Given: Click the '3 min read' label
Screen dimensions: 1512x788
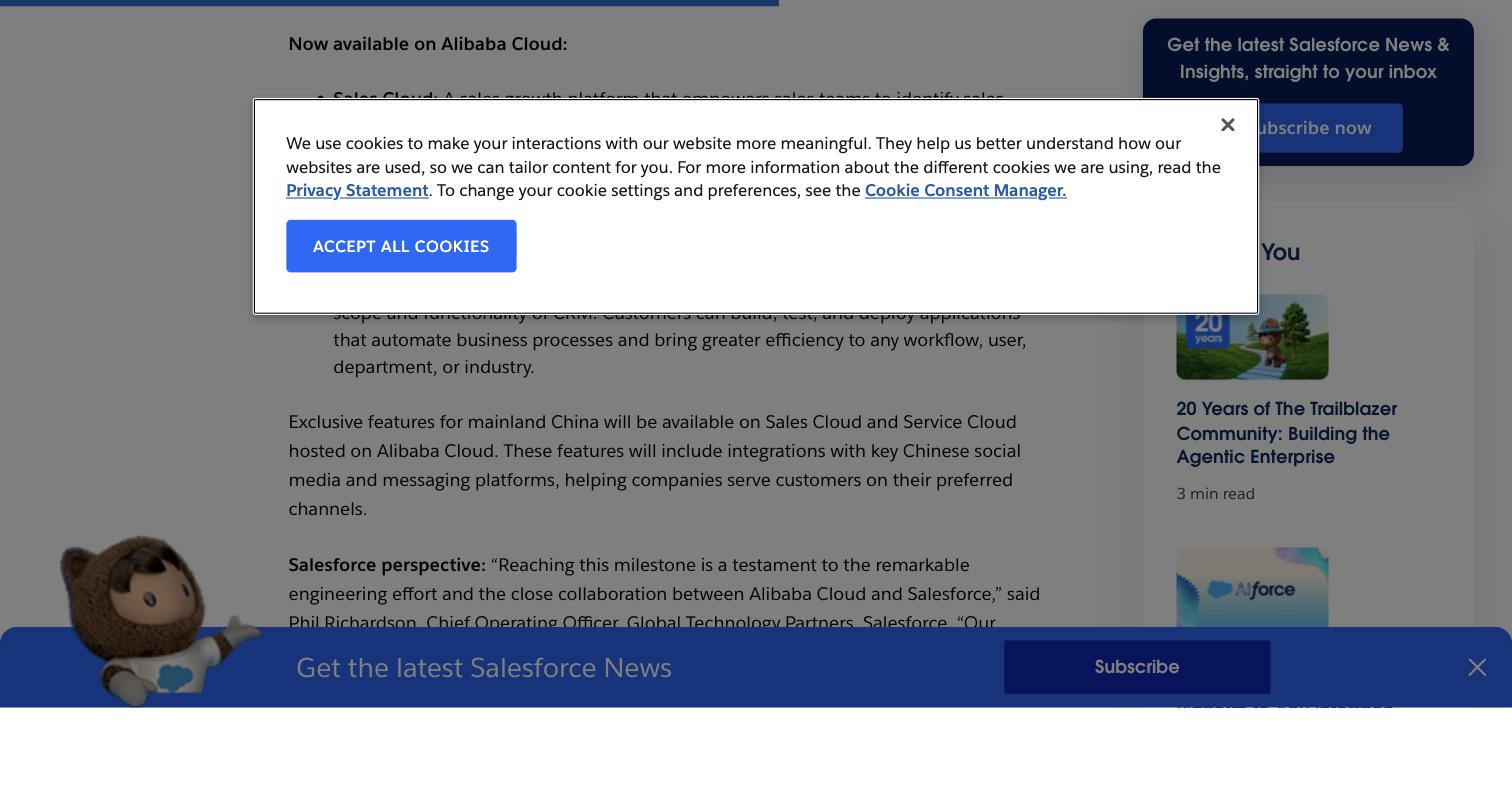Looking at the screenshot, I should (1215, 494).
